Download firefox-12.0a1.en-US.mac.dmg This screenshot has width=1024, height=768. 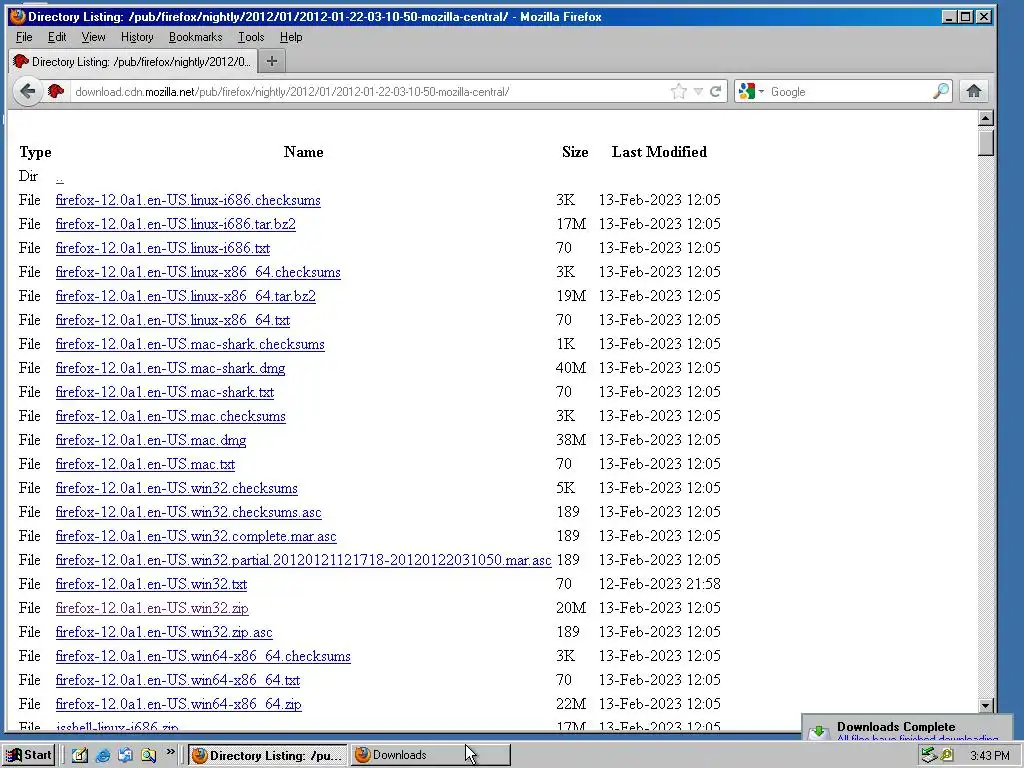[151, 440]
